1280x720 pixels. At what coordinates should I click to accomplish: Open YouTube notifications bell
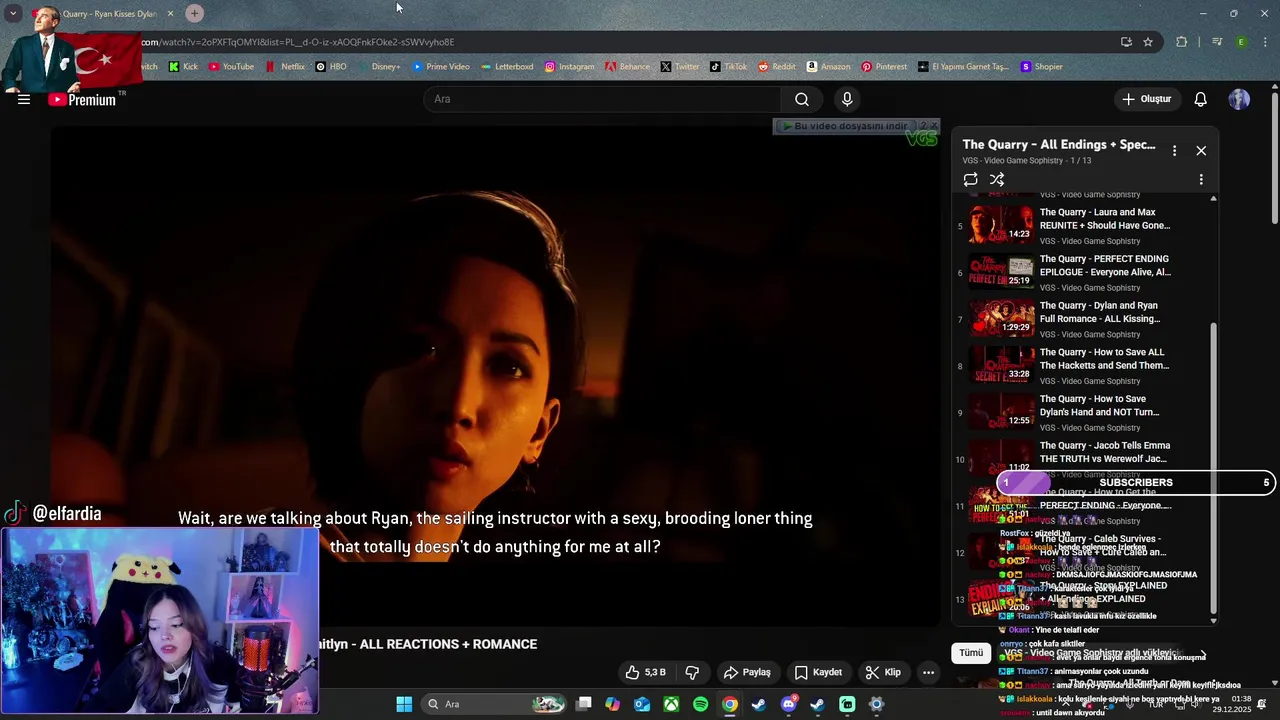(x=1201, y=99)
